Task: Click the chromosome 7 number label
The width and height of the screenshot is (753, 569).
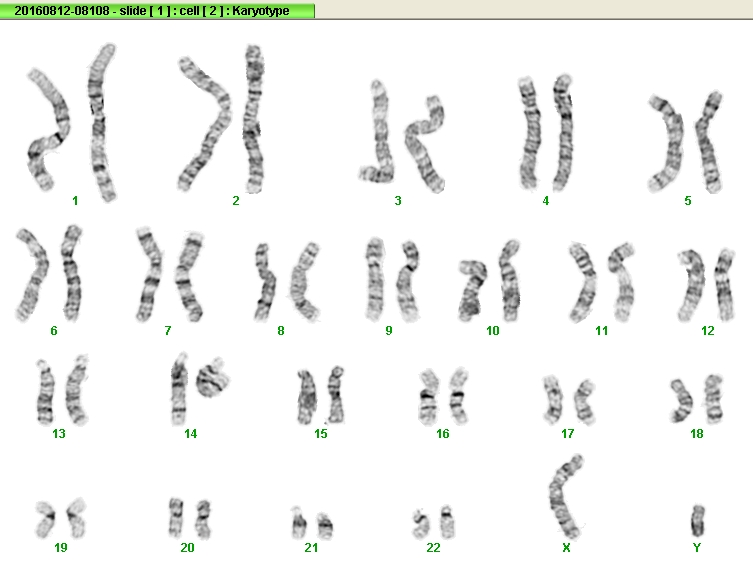Action: pos(168,330)
